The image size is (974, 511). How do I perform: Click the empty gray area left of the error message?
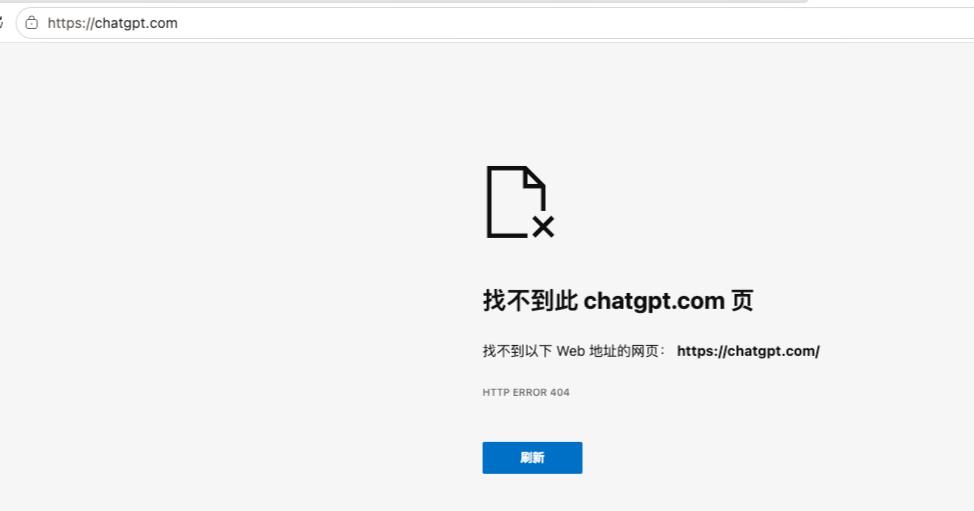[x=236, y=279]
